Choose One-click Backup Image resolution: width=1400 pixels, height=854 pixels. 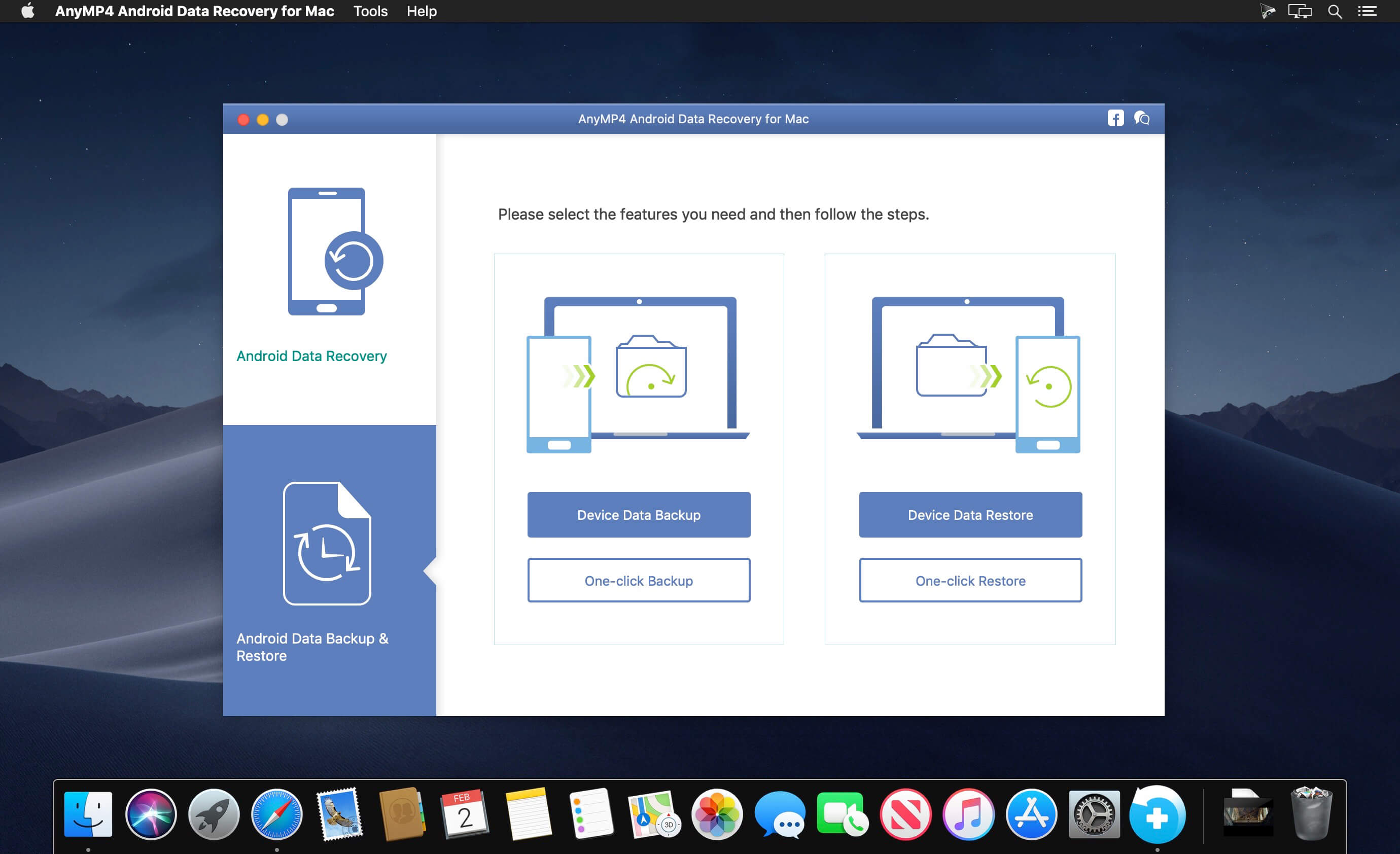(x=638, y=580)
